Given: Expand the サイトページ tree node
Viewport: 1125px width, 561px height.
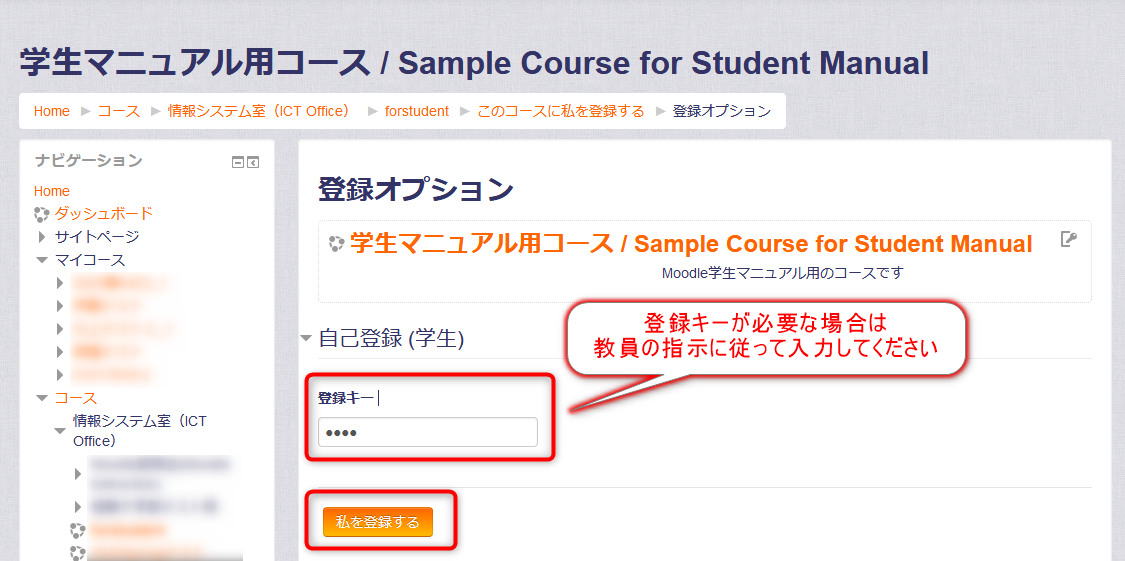Looking at the screenshot, I should click(x=42, y=237).
